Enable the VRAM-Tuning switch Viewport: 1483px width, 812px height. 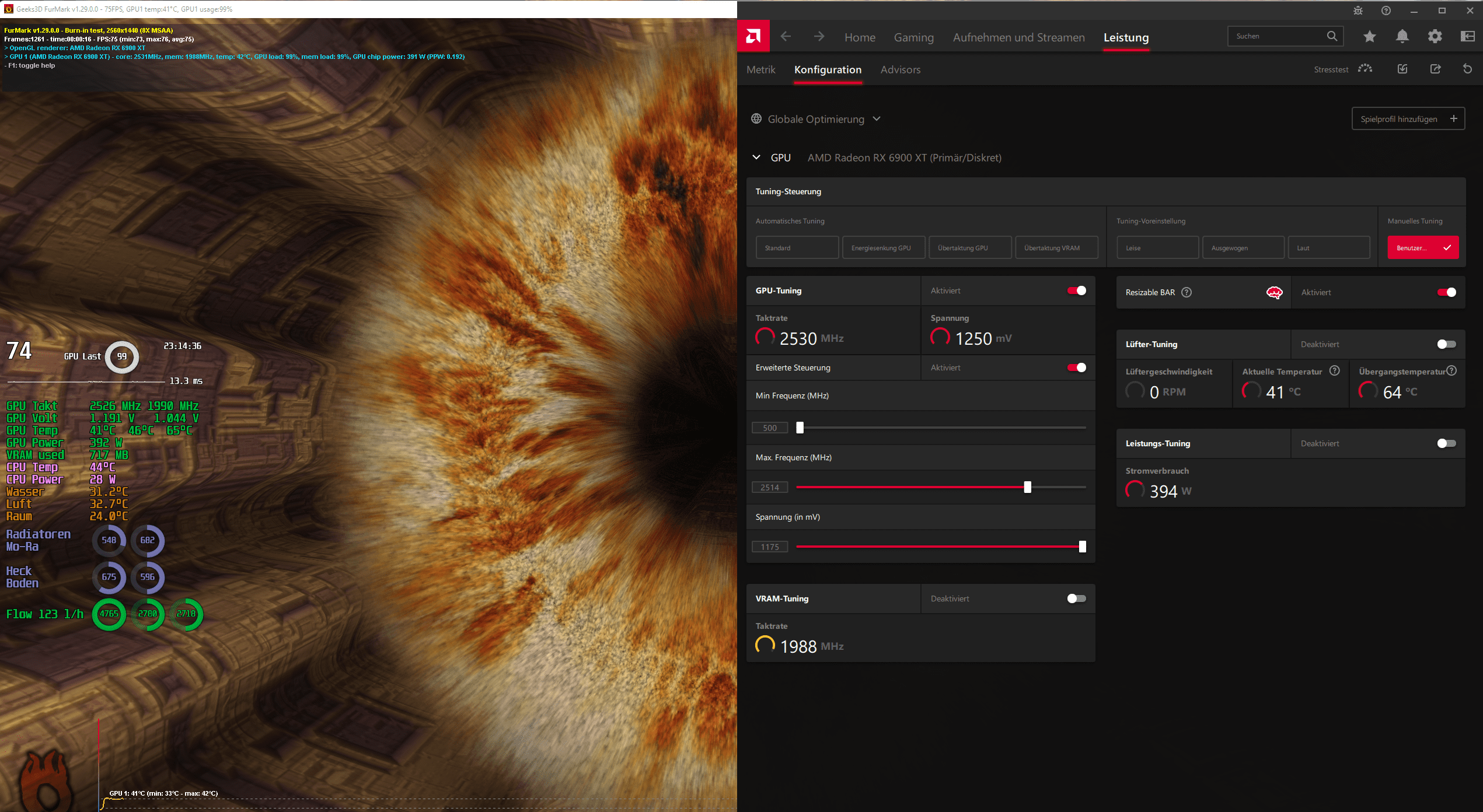click(x=1077, y=598)
